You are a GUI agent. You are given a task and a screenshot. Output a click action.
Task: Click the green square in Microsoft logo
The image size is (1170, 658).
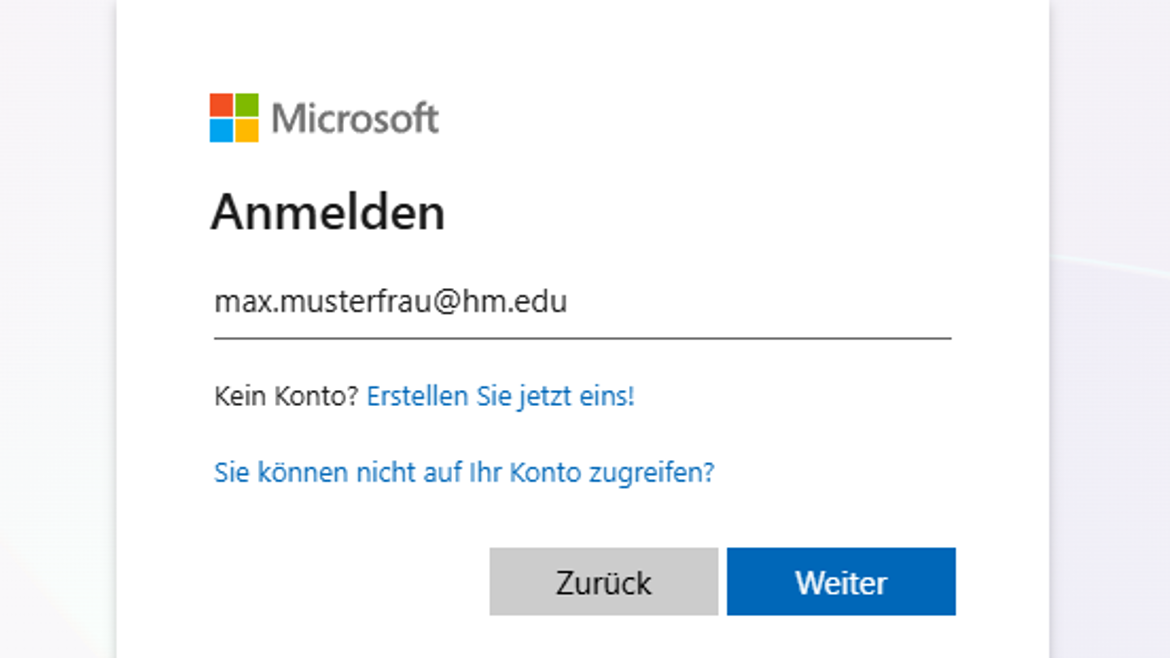247,105
